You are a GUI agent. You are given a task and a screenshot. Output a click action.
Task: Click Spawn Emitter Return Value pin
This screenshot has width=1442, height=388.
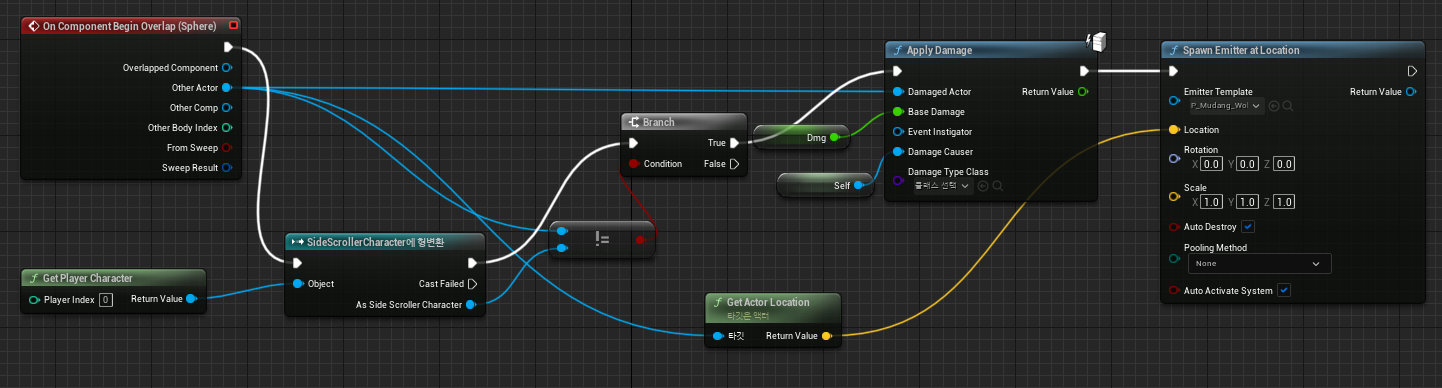1410,92
